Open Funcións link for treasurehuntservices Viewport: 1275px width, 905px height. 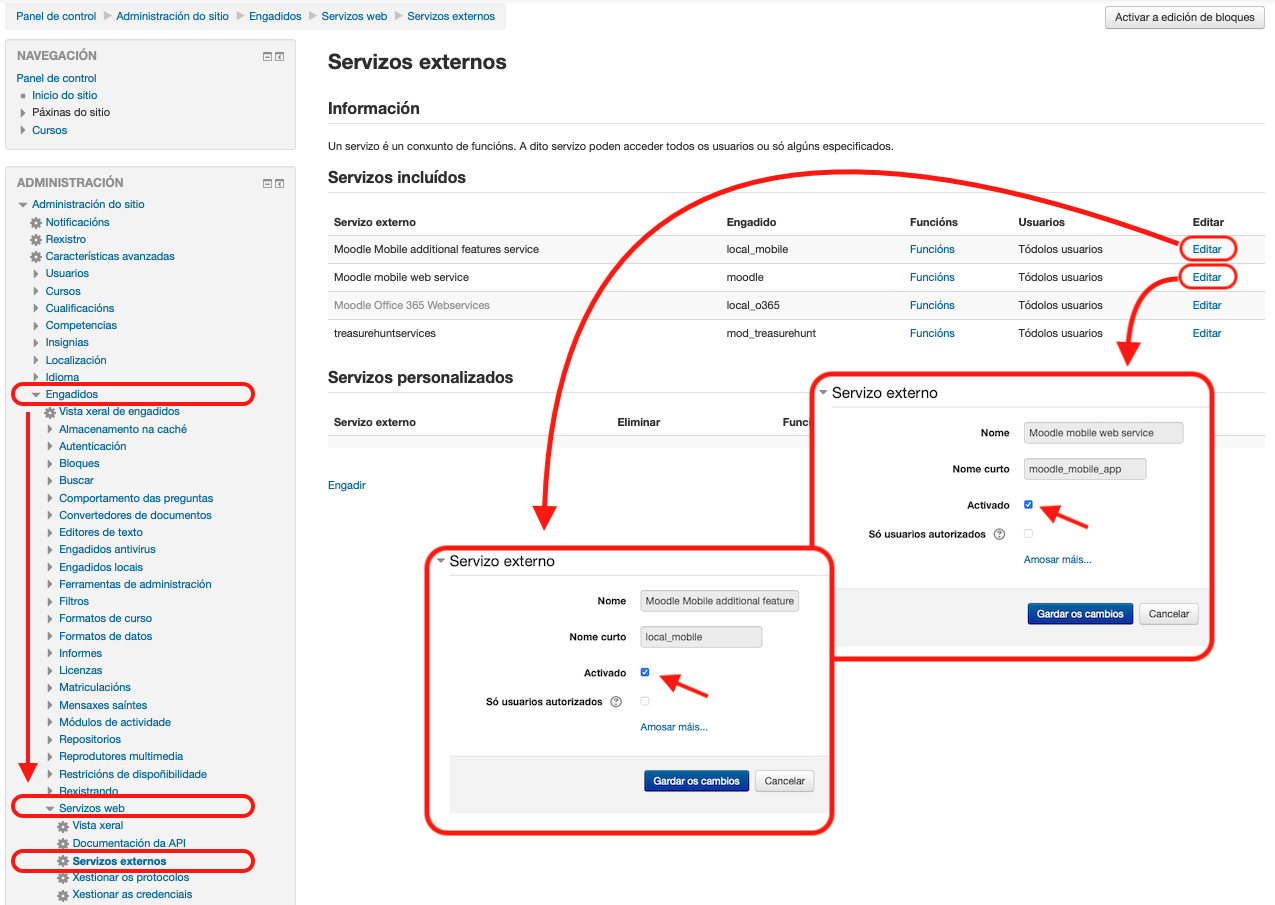coord(932,333)
